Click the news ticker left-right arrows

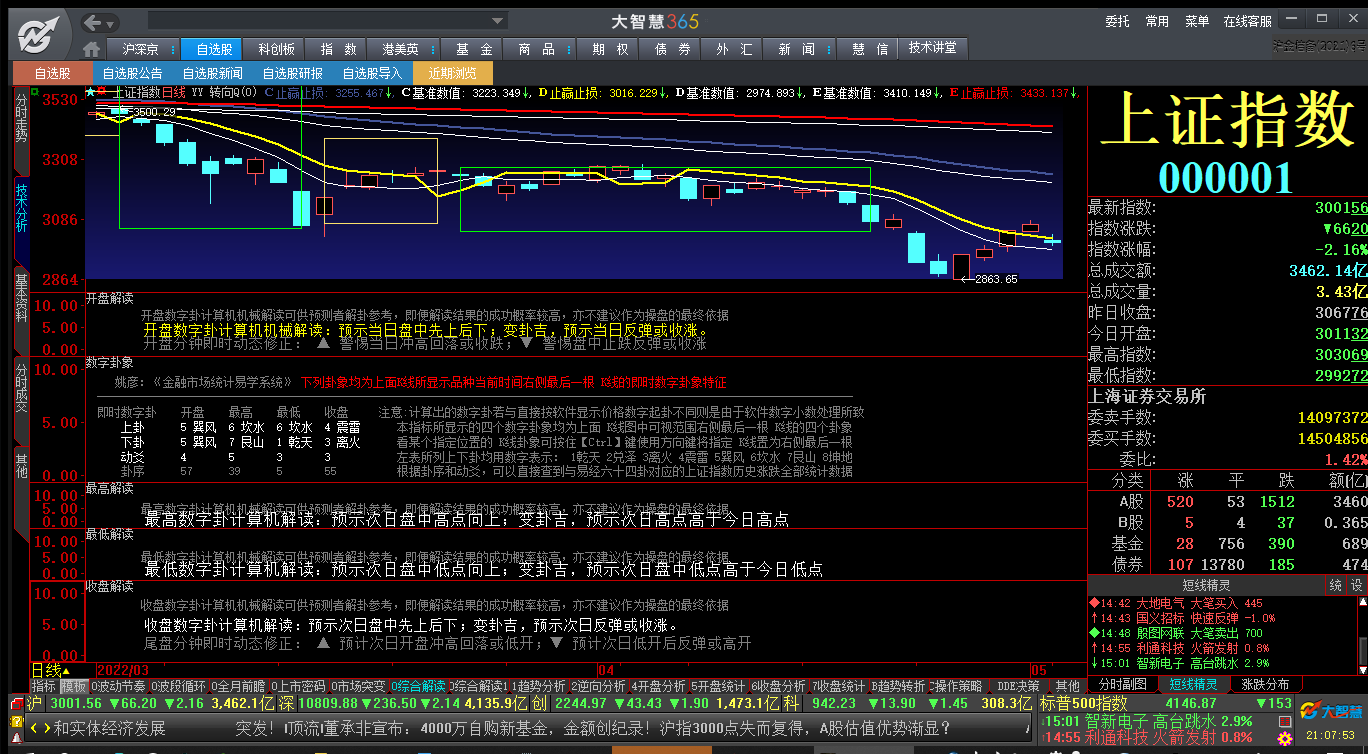40,729
